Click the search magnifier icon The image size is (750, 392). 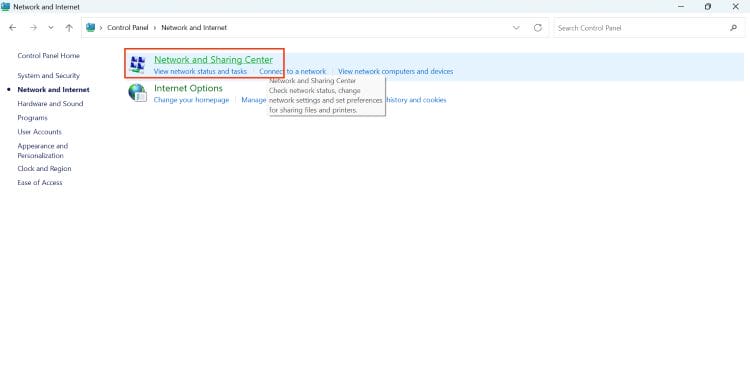pyautogui.click(x=734, y=28)
